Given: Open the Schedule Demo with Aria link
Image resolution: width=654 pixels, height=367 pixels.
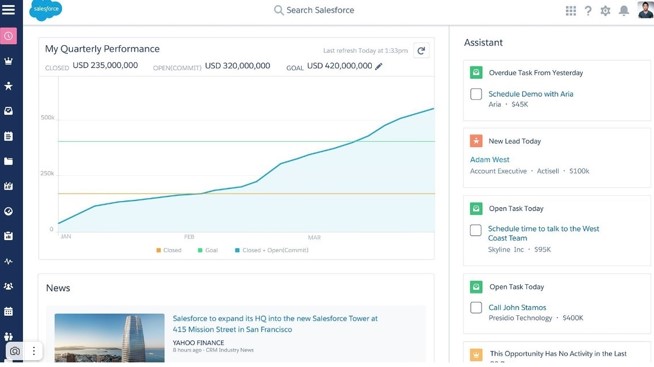Looking at the screenshot, I should [x=531, y=94].
